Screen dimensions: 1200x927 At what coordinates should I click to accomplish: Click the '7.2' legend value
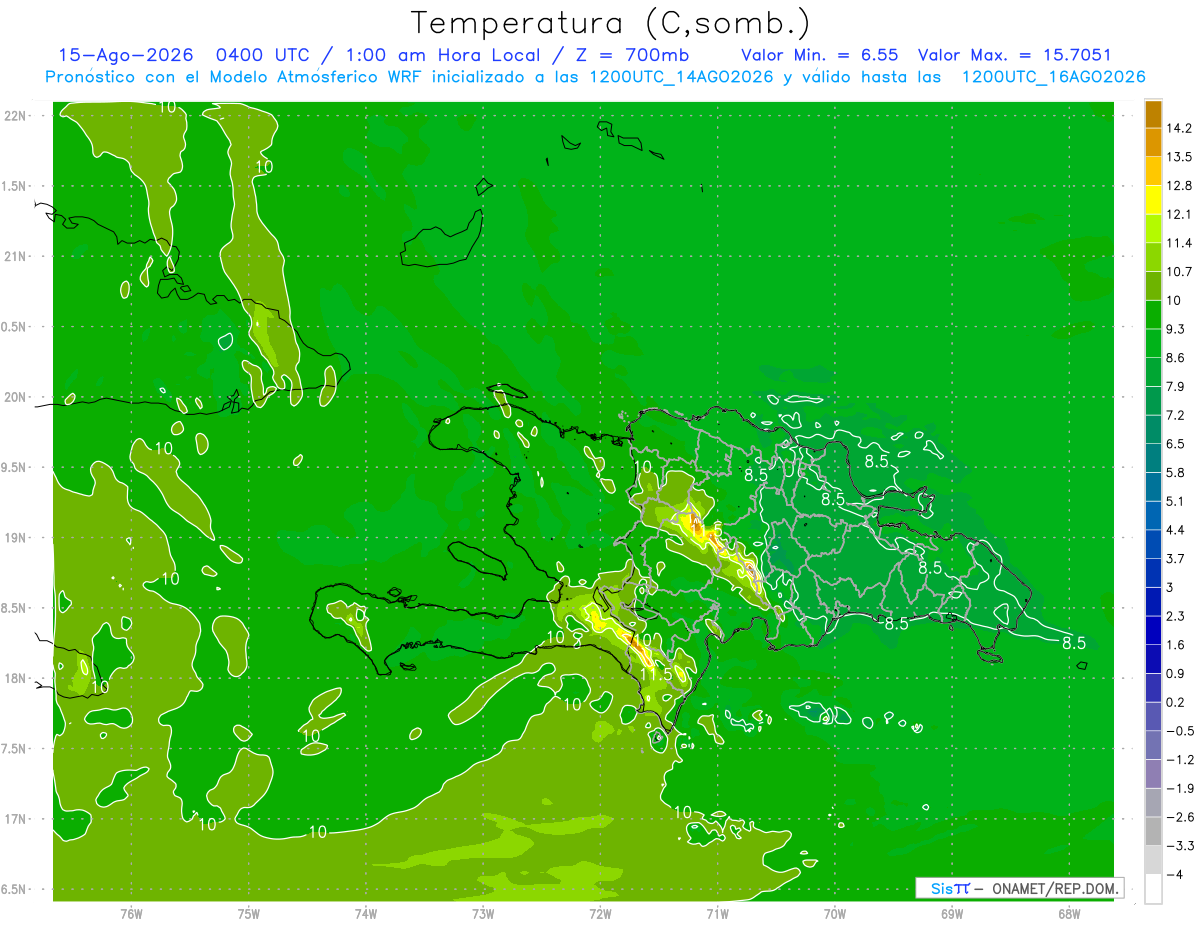pyautogui.click(x=1177, y=415)
